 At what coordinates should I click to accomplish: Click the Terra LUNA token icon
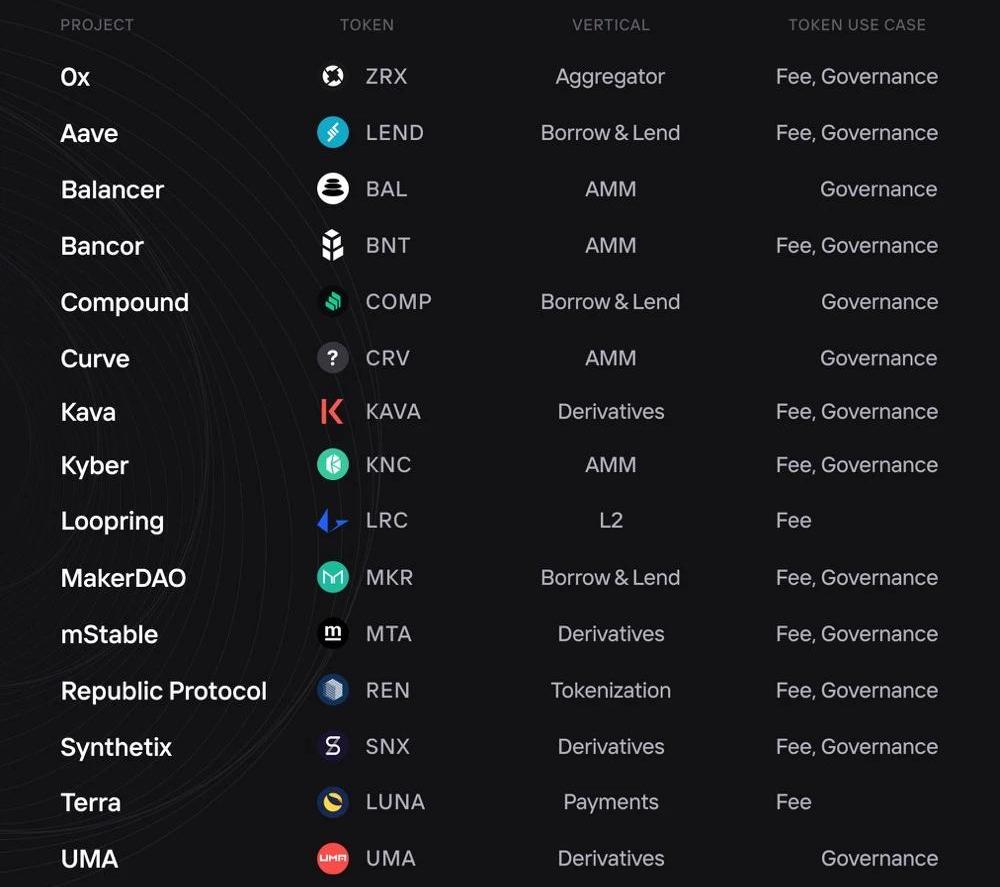point(332,802)
